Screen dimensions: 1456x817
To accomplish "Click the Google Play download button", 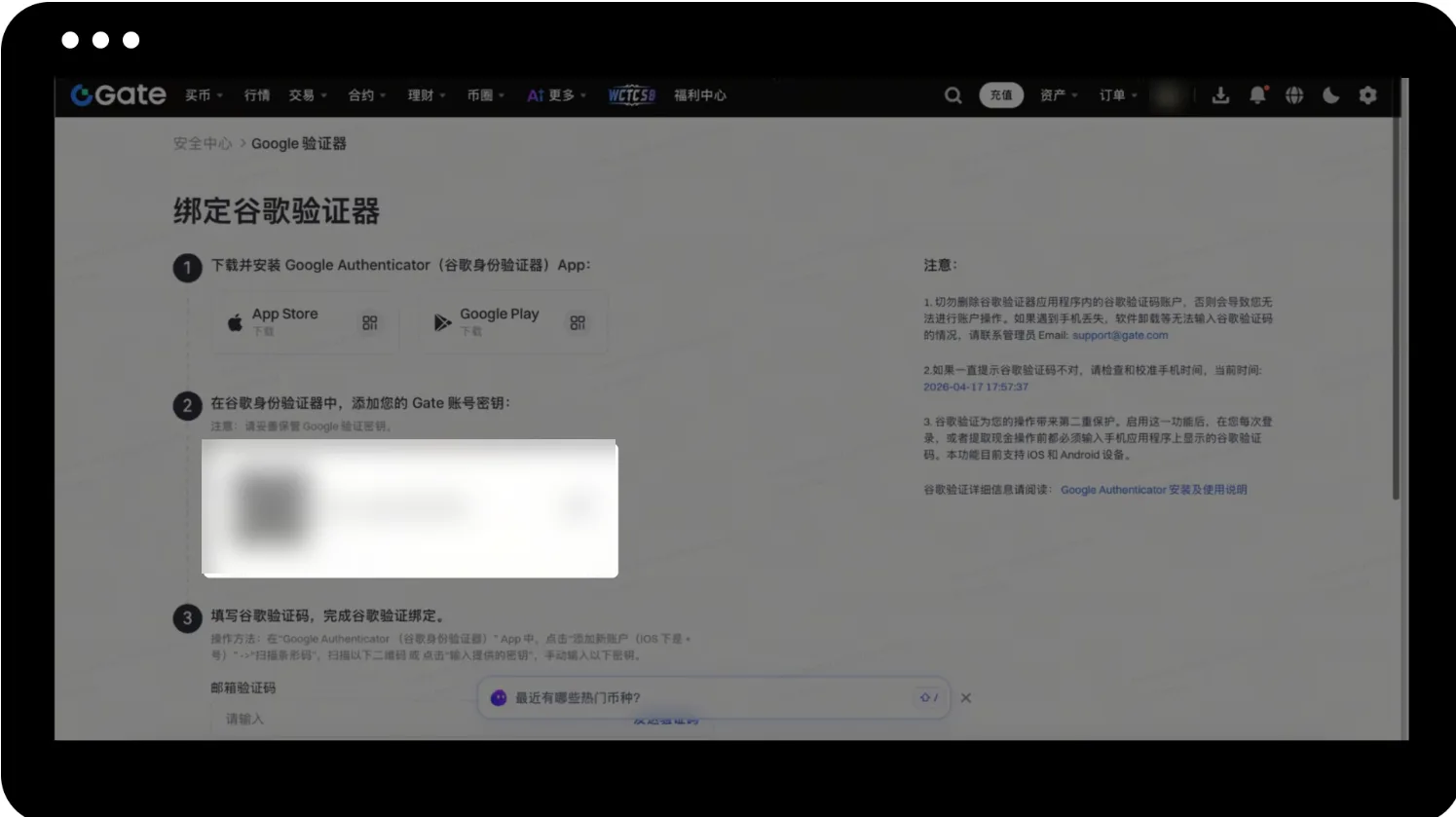I will click(x=513, y=322).
